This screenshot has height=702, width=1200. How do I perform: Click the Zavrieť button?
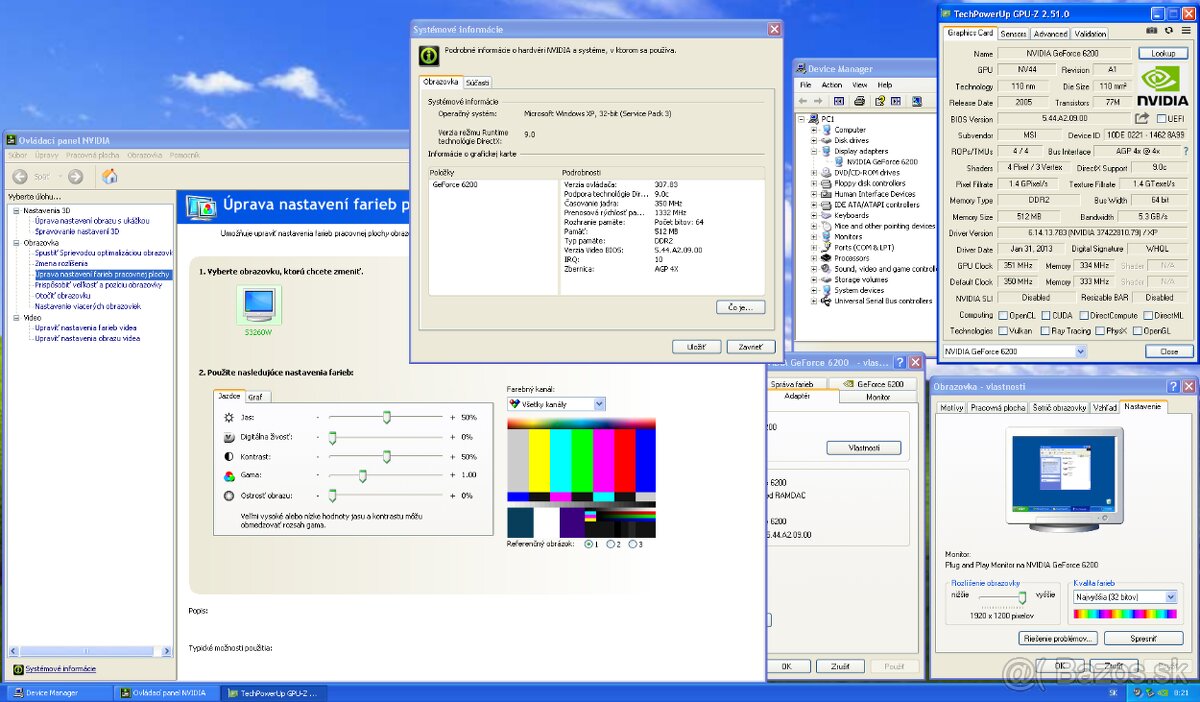[x=750, y=347]
